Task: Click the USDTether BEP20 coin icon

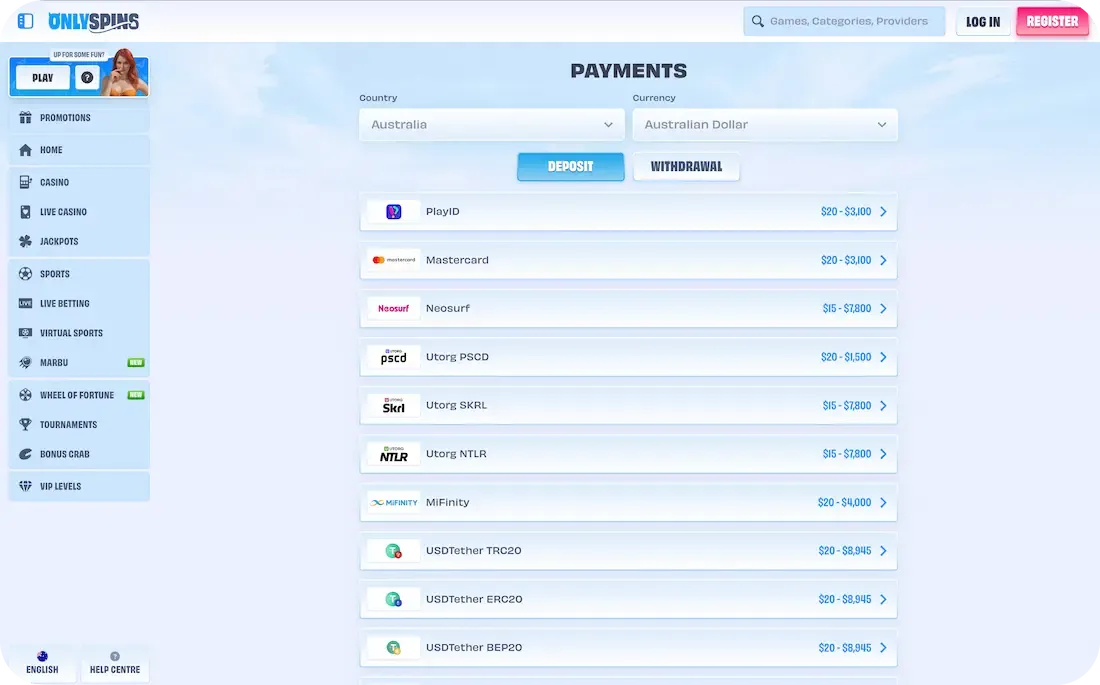Action: point(394,648)
